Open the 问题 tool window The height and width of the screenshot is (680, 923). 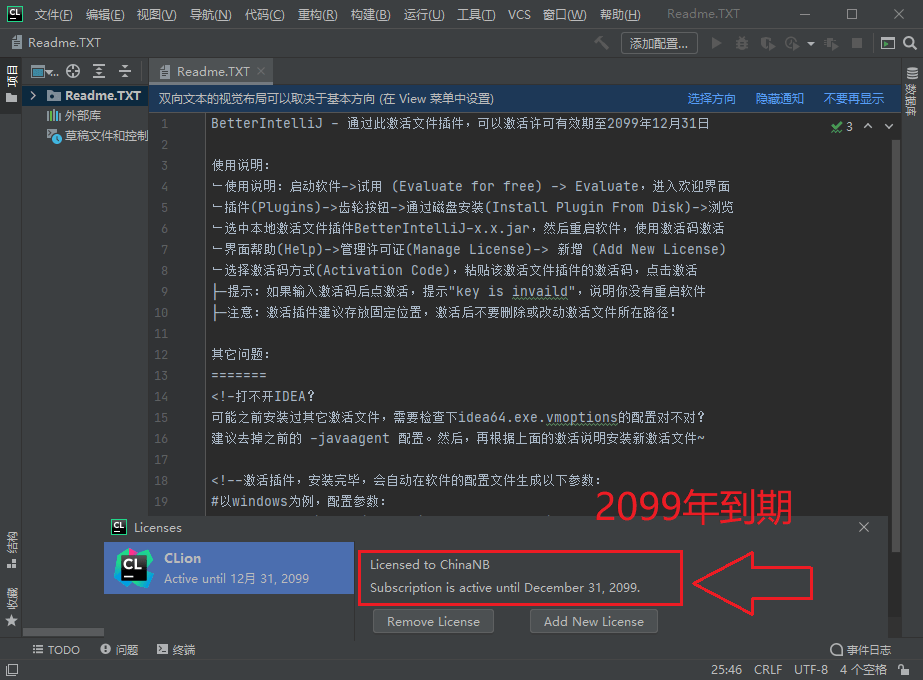tap(119, 650)
